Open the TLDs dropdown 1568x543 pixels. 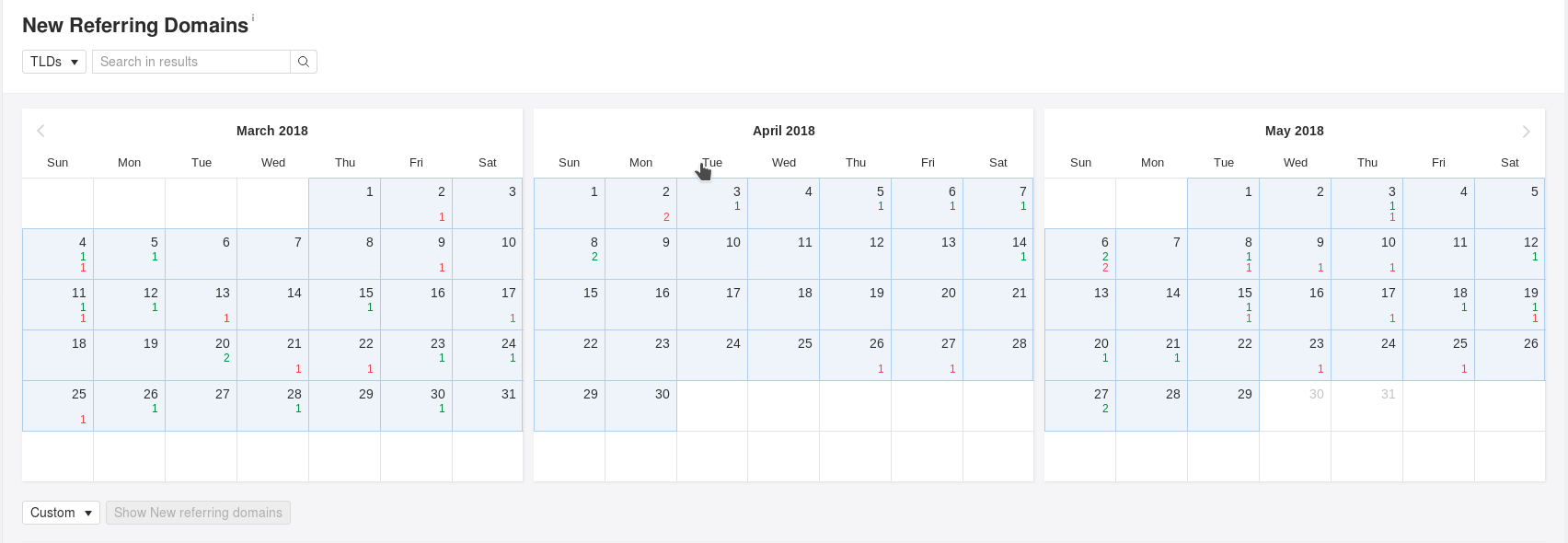[x=54, y=62]
